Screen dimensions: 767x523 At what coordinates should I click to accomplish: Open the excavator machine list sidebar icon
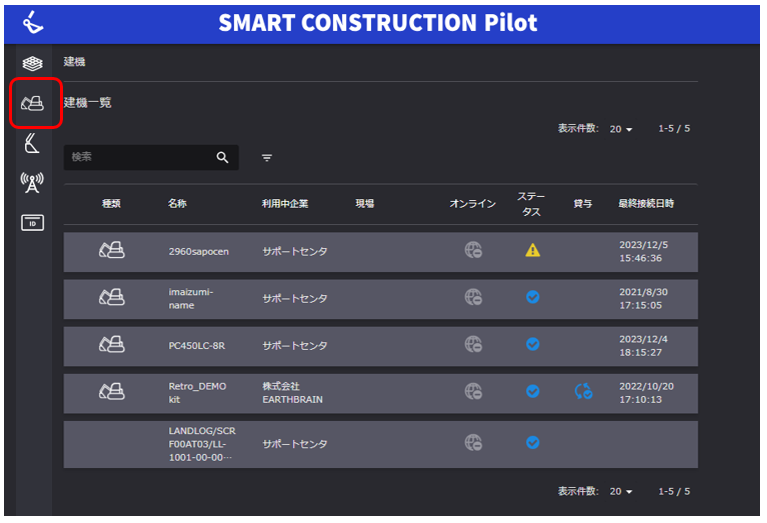pos(32,103)
